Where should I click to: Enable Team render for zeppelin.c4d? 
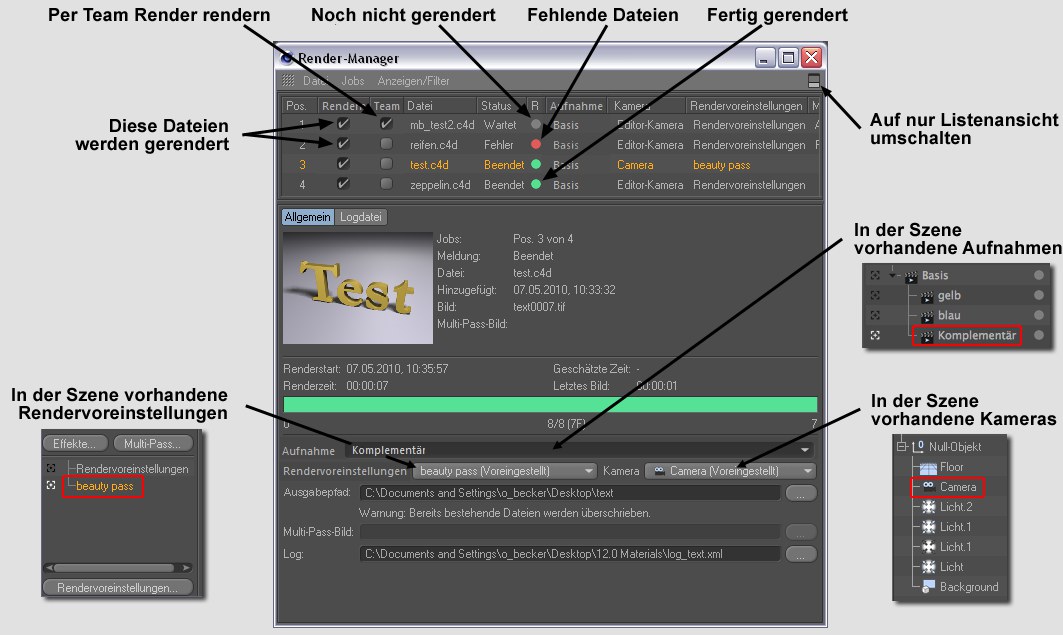pyautogui.click(x=386, y=185)
